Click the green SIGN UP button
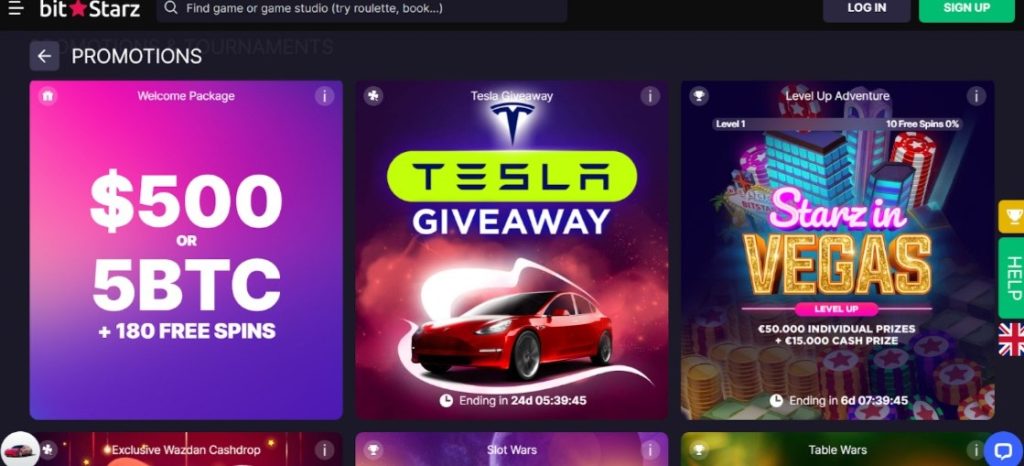The height and width of the screenshot is (466, 1024). pyautogui.click(x=967, y=8)
